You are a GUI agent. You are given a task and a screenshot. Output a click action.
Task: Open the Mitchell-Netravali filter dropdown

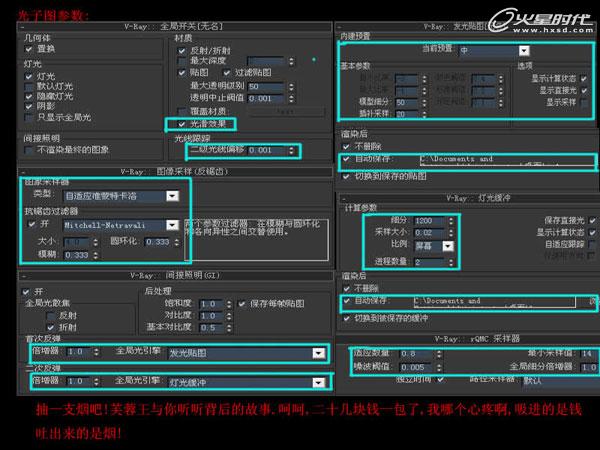click(x=173, y=225)
